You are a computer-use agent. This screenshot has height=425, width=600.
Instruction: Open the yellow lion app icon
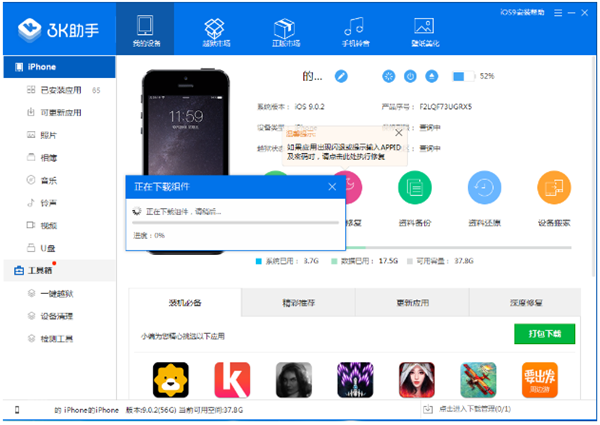[x=171, y=380]
